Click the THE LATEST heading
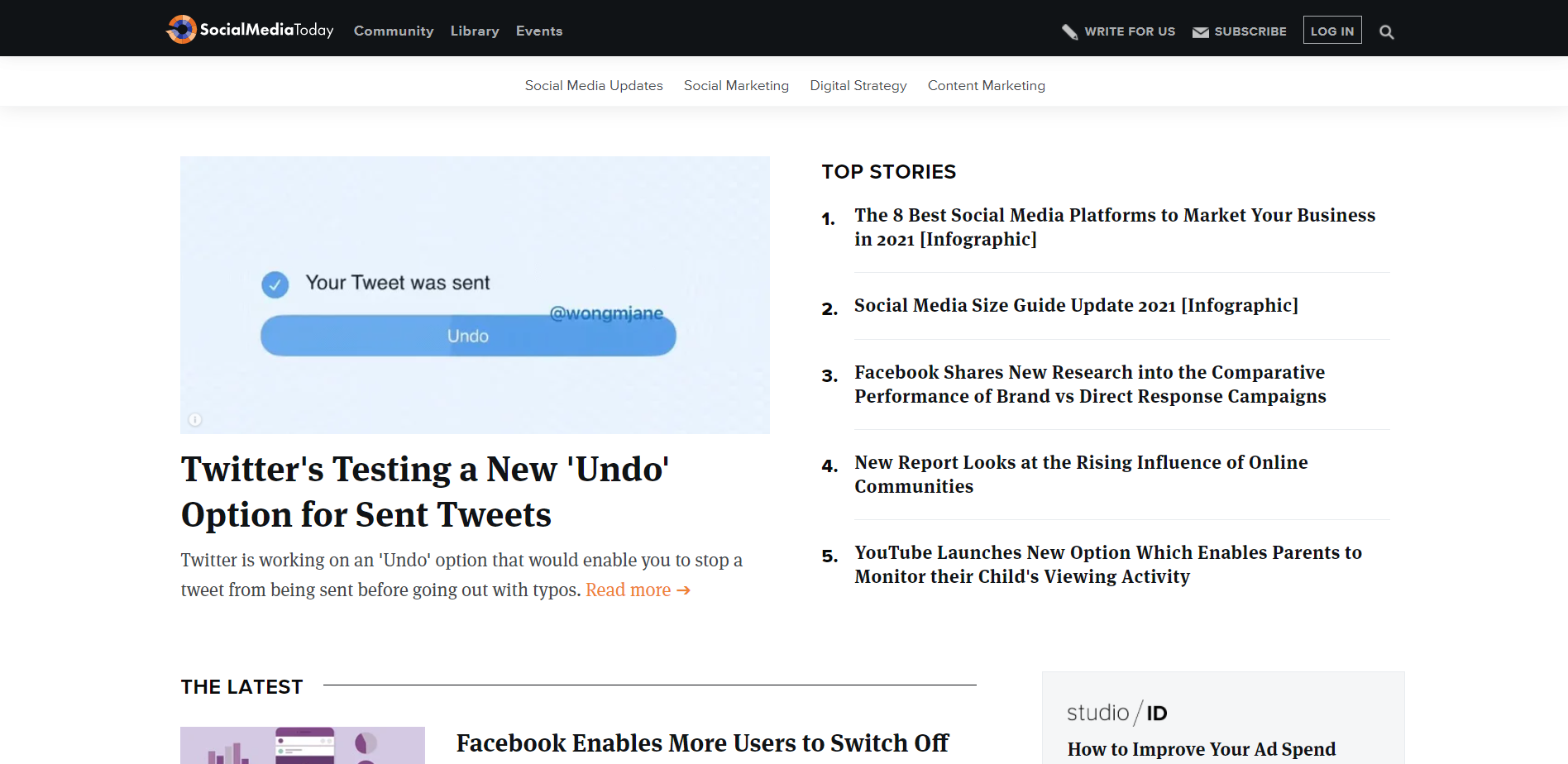The height and width of the screenshot is (764, 1568). (242, 687)
